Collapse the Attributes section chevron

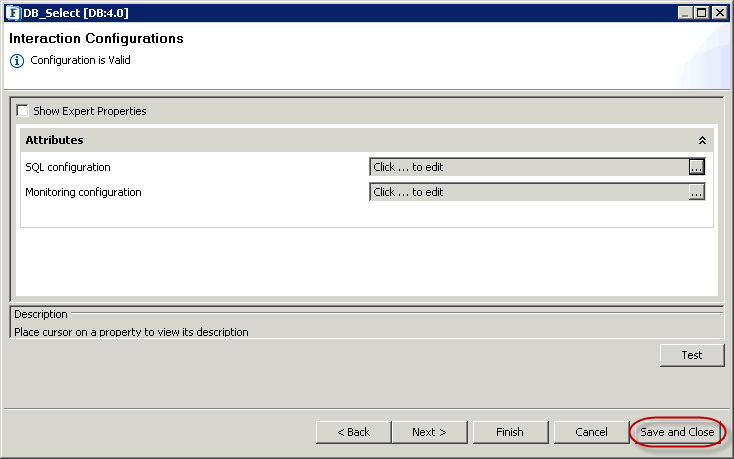pos(702,140)
